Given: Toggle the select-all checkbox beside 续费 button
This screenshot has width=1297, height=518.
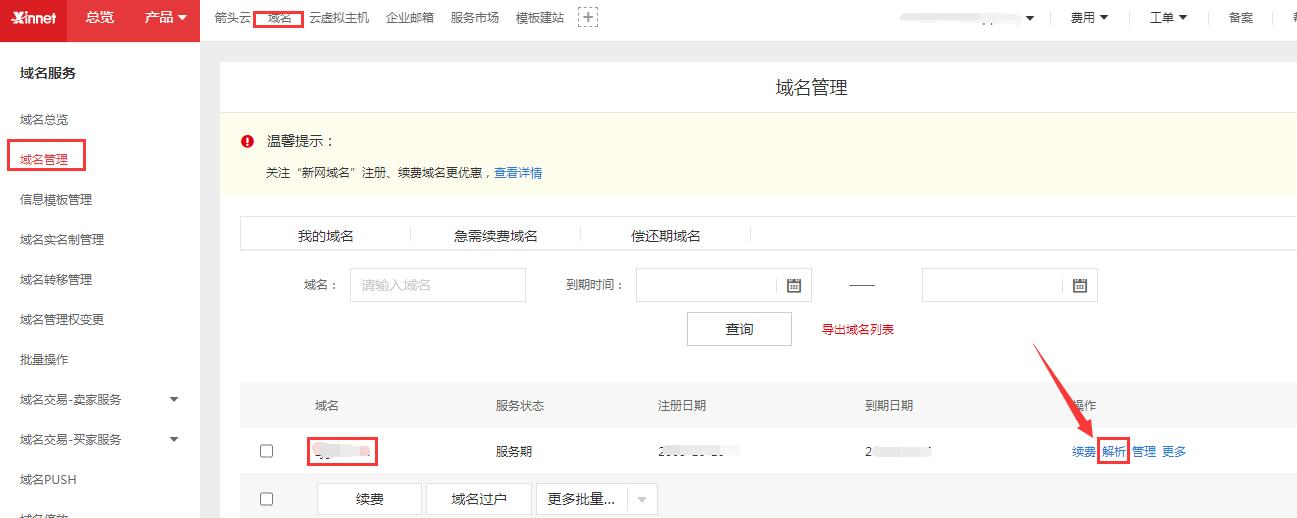Looking at the screenshot, I should (266, 499).
